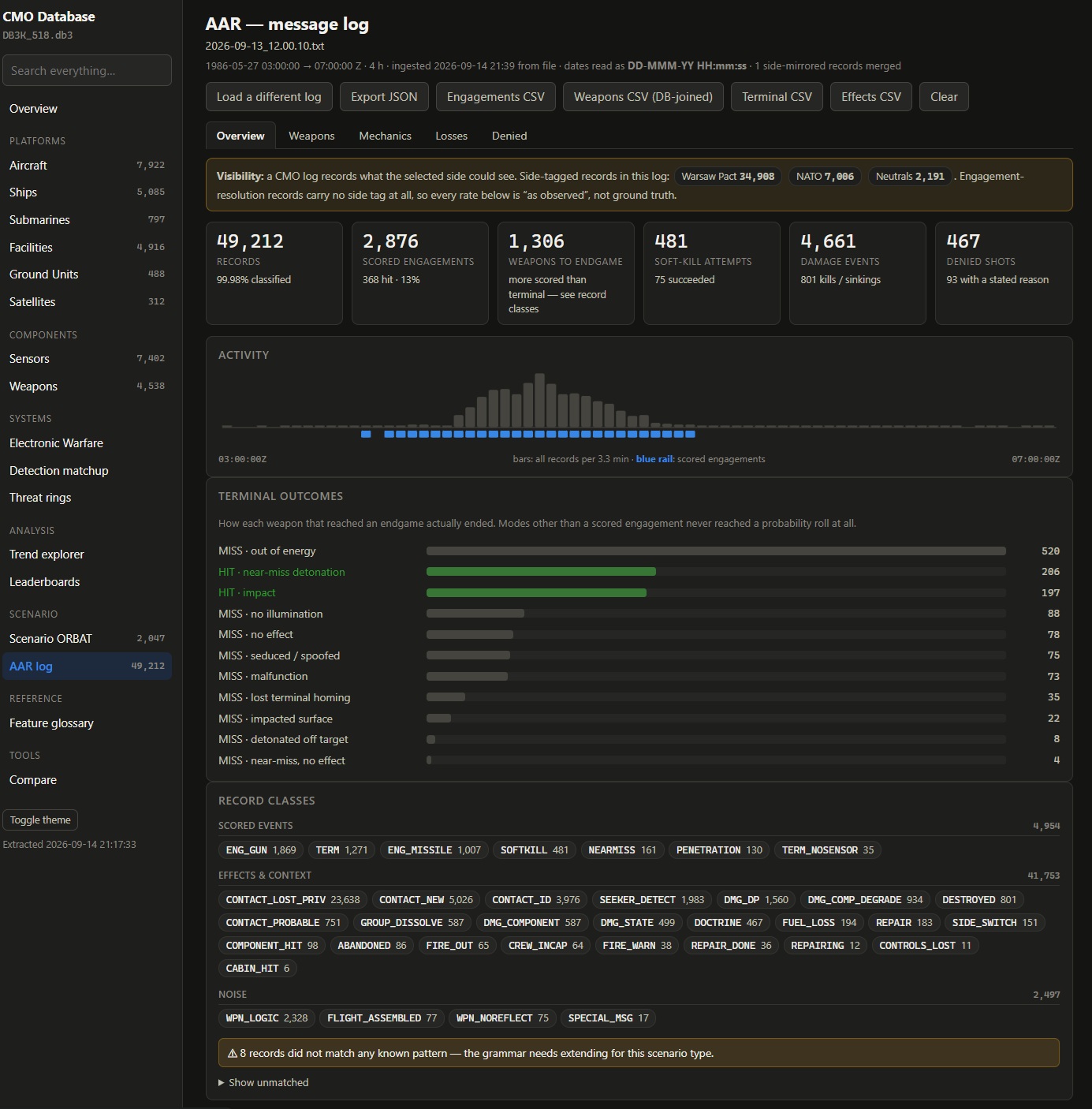Screen dimensions: 1092x1109
Task: Click the Warsaw Pact 34,908 side tag
Action: coord(728,177)
